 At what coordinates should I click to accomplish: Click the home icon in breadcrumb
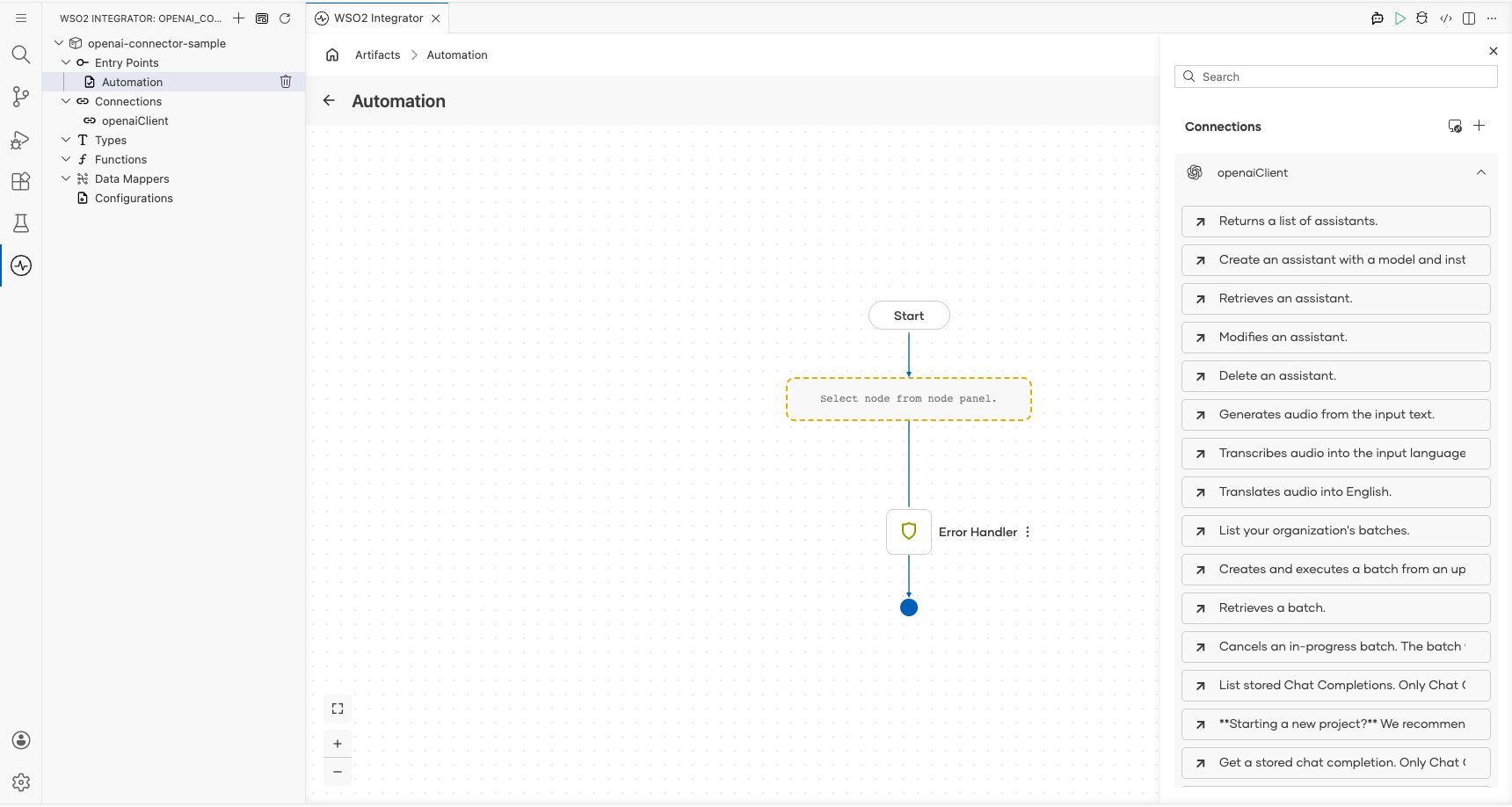tap(332, 55)
